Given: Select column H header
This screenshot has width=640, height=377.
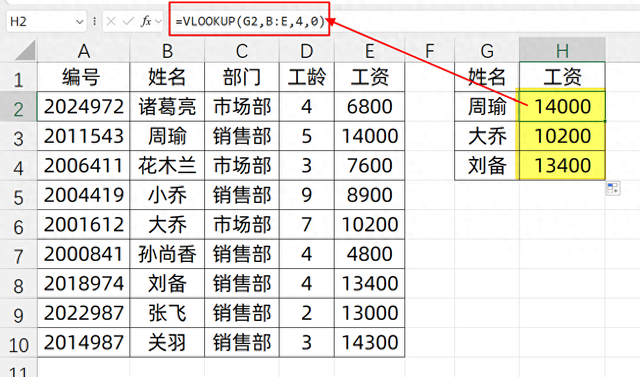Looking at the screenshot, I should pyautogui.click(x=562, y=50).
